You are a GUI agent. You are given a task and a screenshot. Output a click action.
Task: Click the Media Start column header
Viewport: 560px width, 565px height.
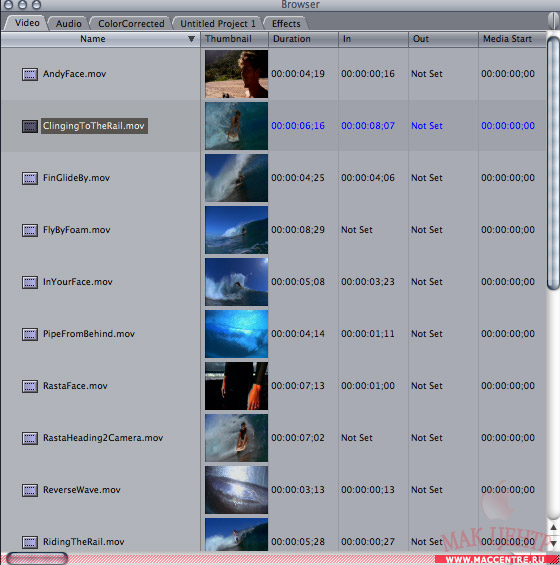[x=512, y=39]
